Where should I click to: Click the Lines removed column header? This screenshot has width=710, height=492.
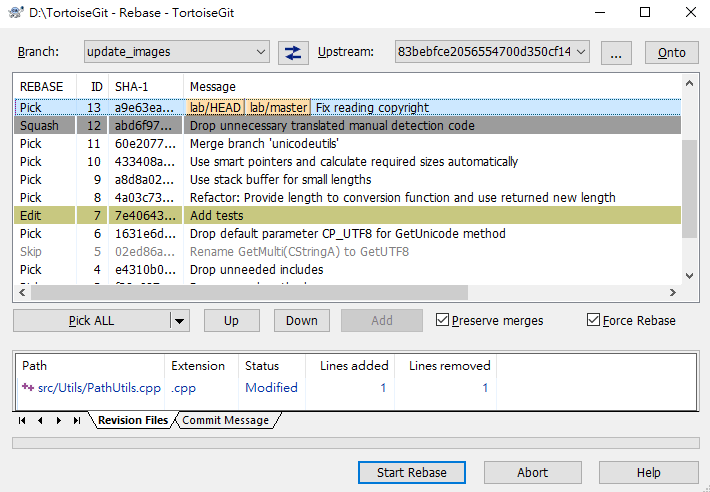pyautogui.click(x=446, y=366)
